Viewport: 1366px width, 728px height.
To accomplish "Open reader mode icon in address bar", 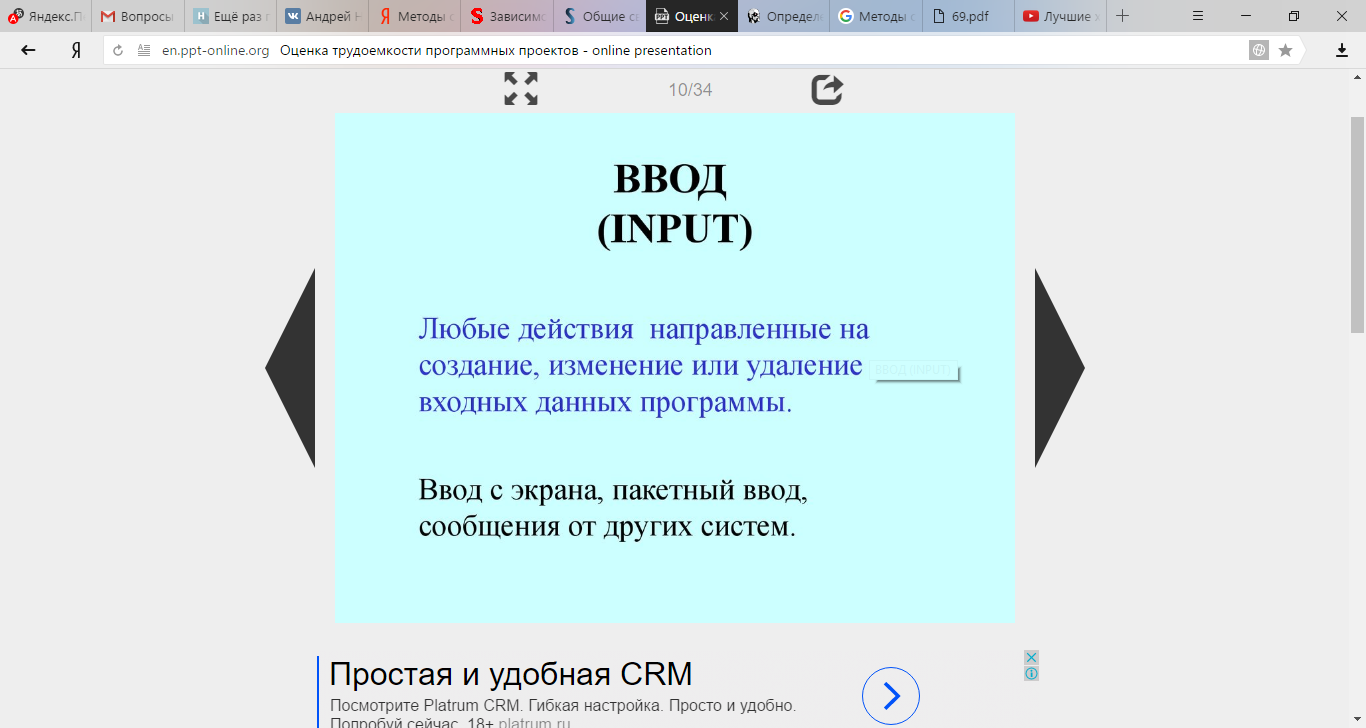I will (144, 50).
